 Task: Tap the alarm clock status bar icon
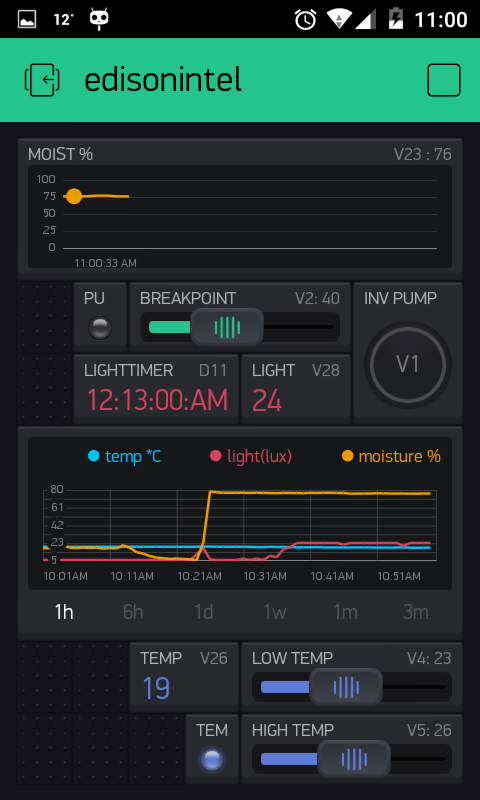pos(305,19)
